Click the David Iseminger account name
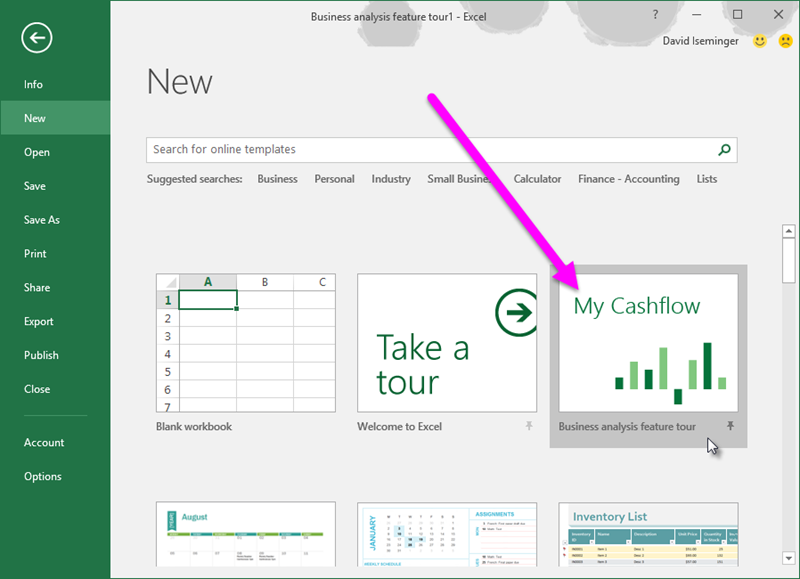 pyautogui.click(x=701, y=41)
